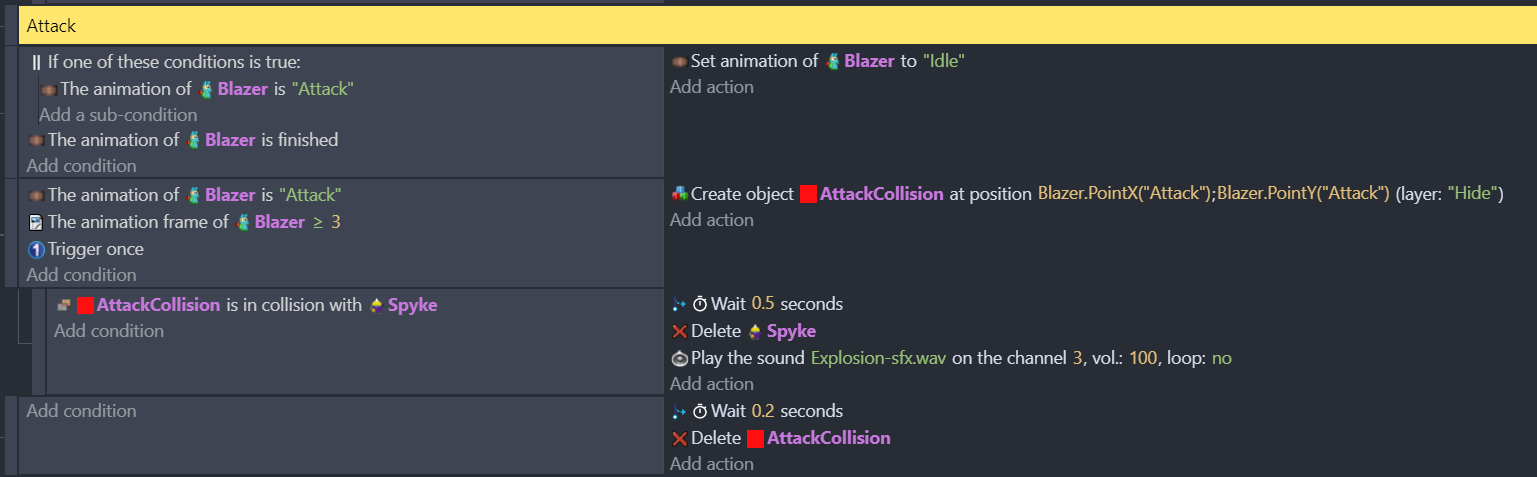Click the Explosion-sfx.wav sound file parameter
This screenshot has width=1537, height=477.
[x=879, y=358]
